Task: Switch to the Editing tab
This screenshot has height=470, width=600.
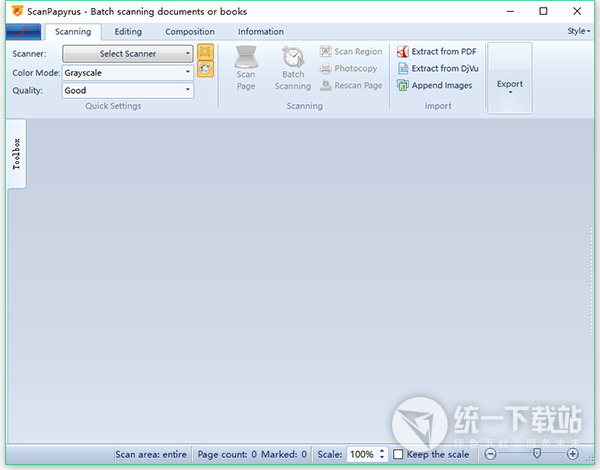Action: coord(128,32)
